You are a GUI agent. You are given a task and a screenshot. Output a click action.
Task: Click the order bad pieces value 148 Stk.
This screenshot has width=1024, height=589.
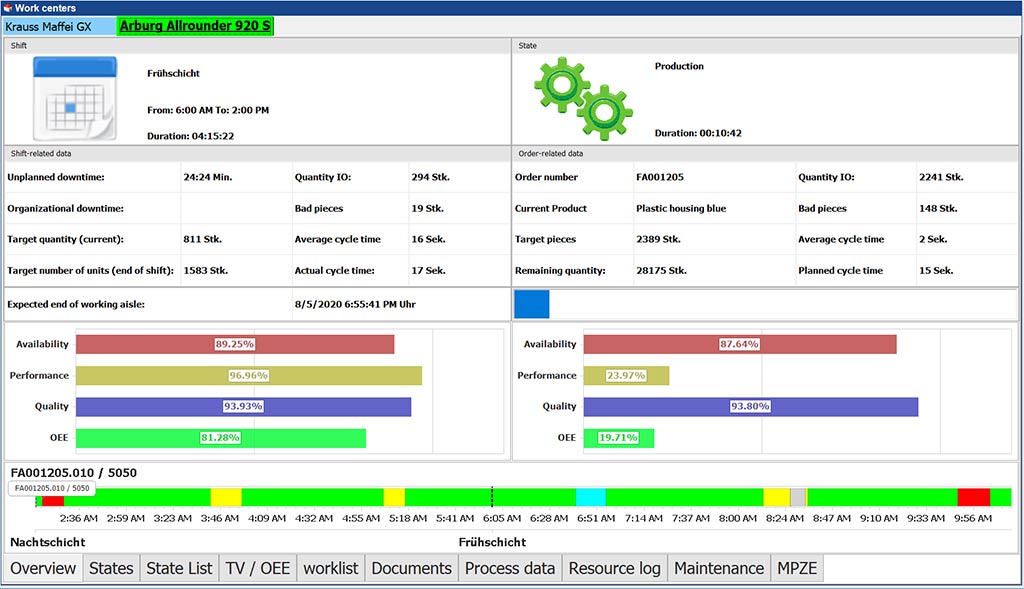[x=938, y=208]
